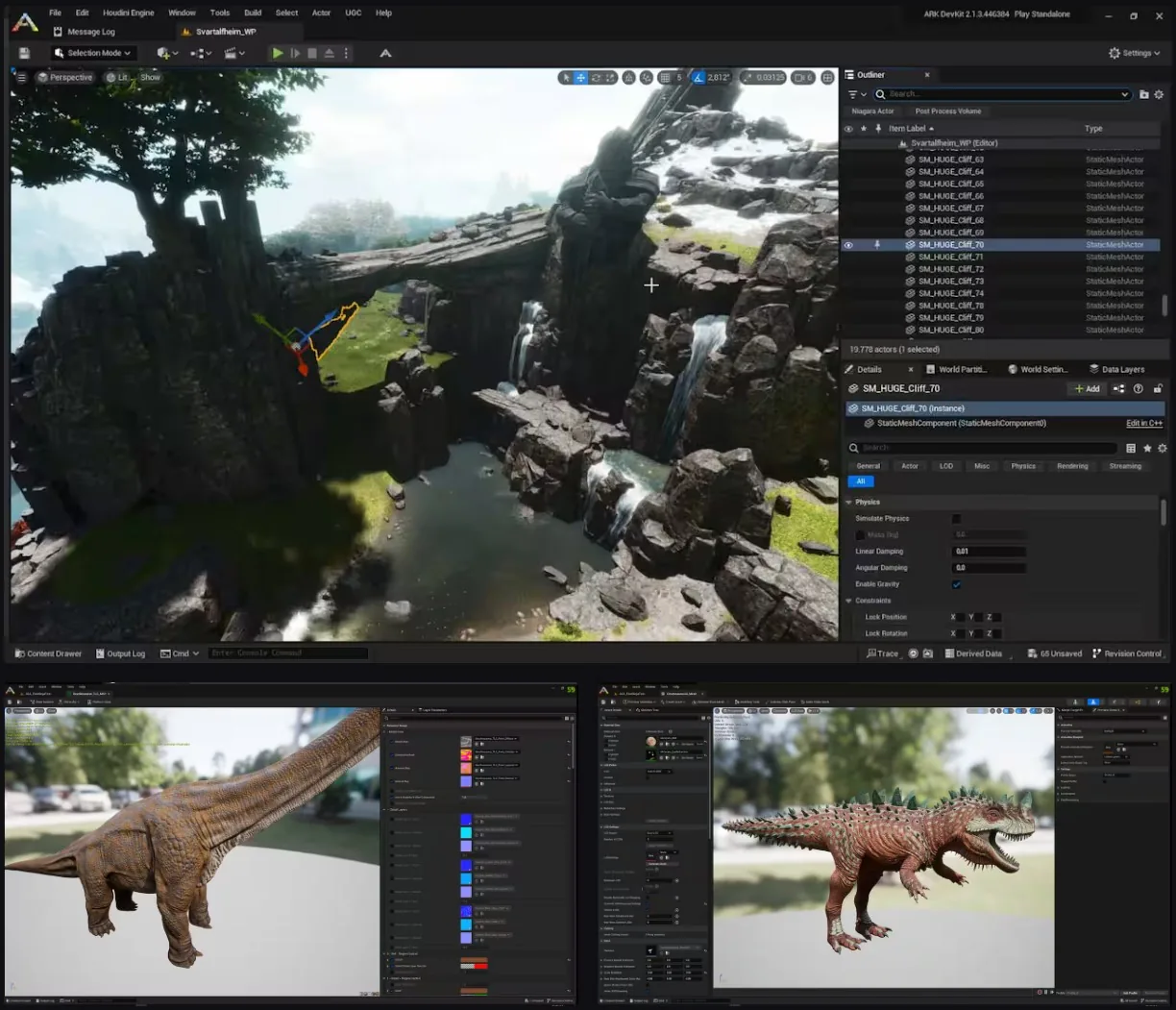The image size is (1176, 1010).
Task: Switch to the Data Layers tab
Action: point(1117,369)
